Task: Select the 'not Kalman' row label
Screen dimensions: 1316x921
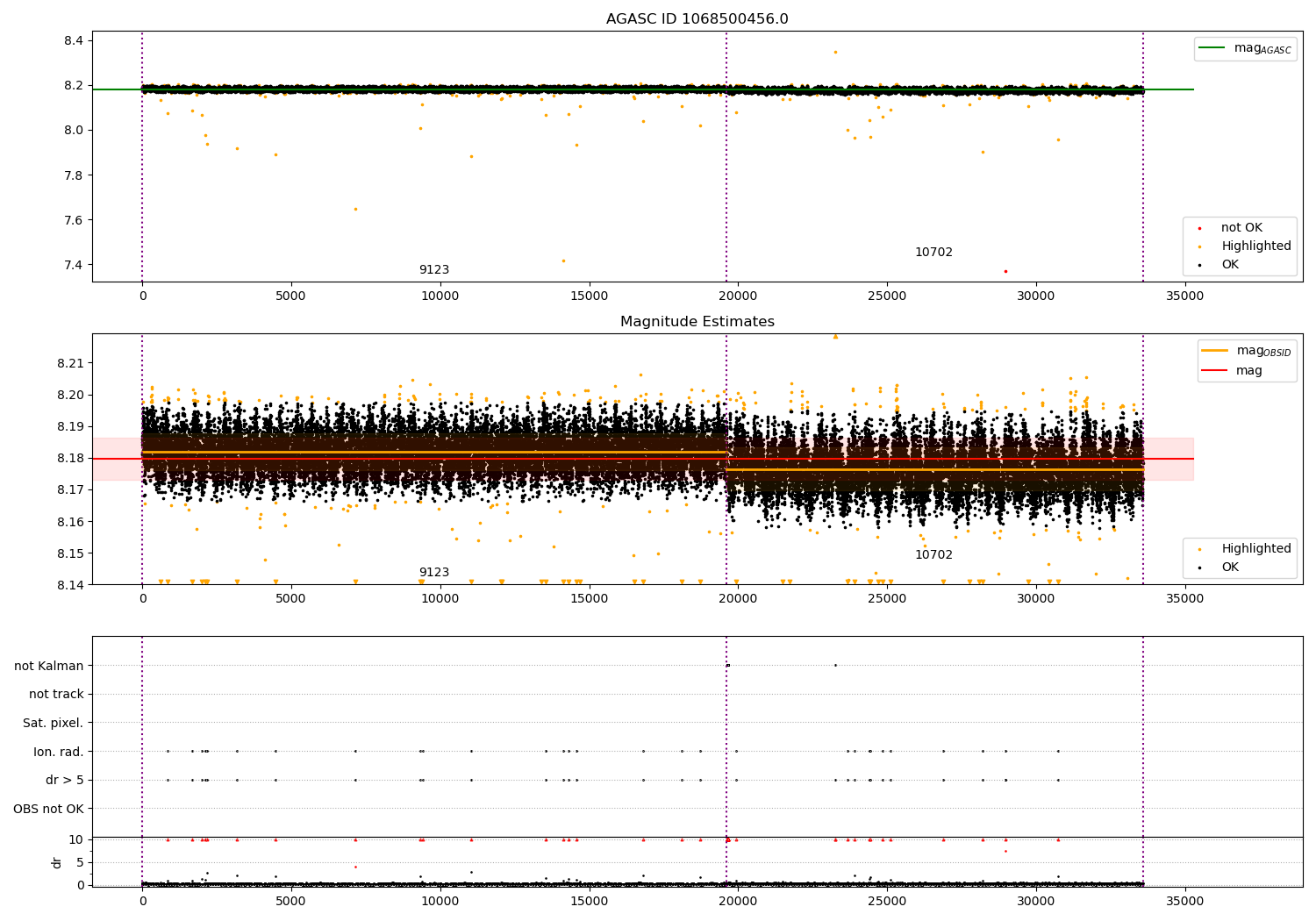Action: click(x=49, y=666)
